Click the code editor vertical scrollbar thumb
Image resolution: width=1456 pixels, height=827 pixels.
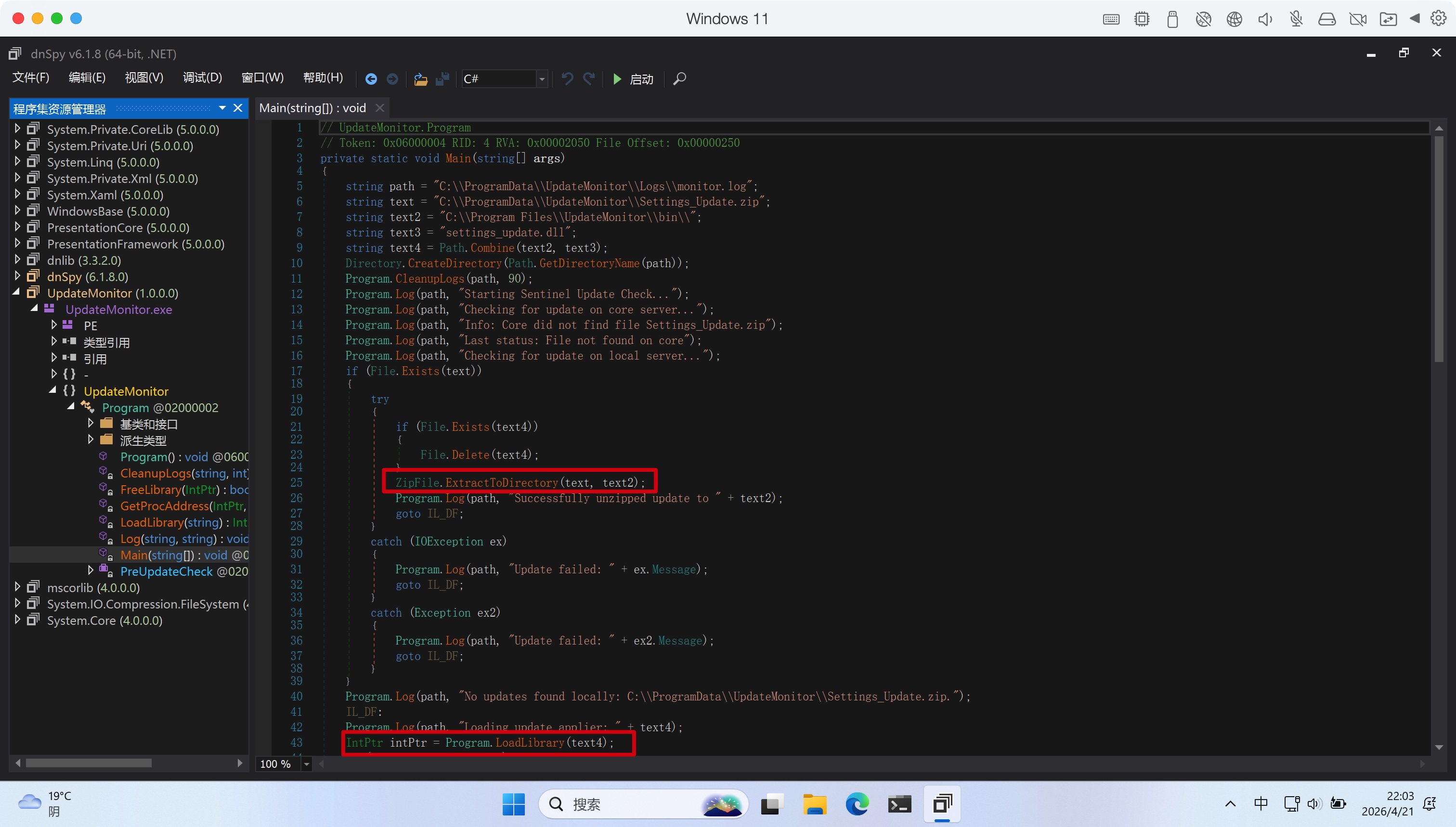(x=1438, y=248)
